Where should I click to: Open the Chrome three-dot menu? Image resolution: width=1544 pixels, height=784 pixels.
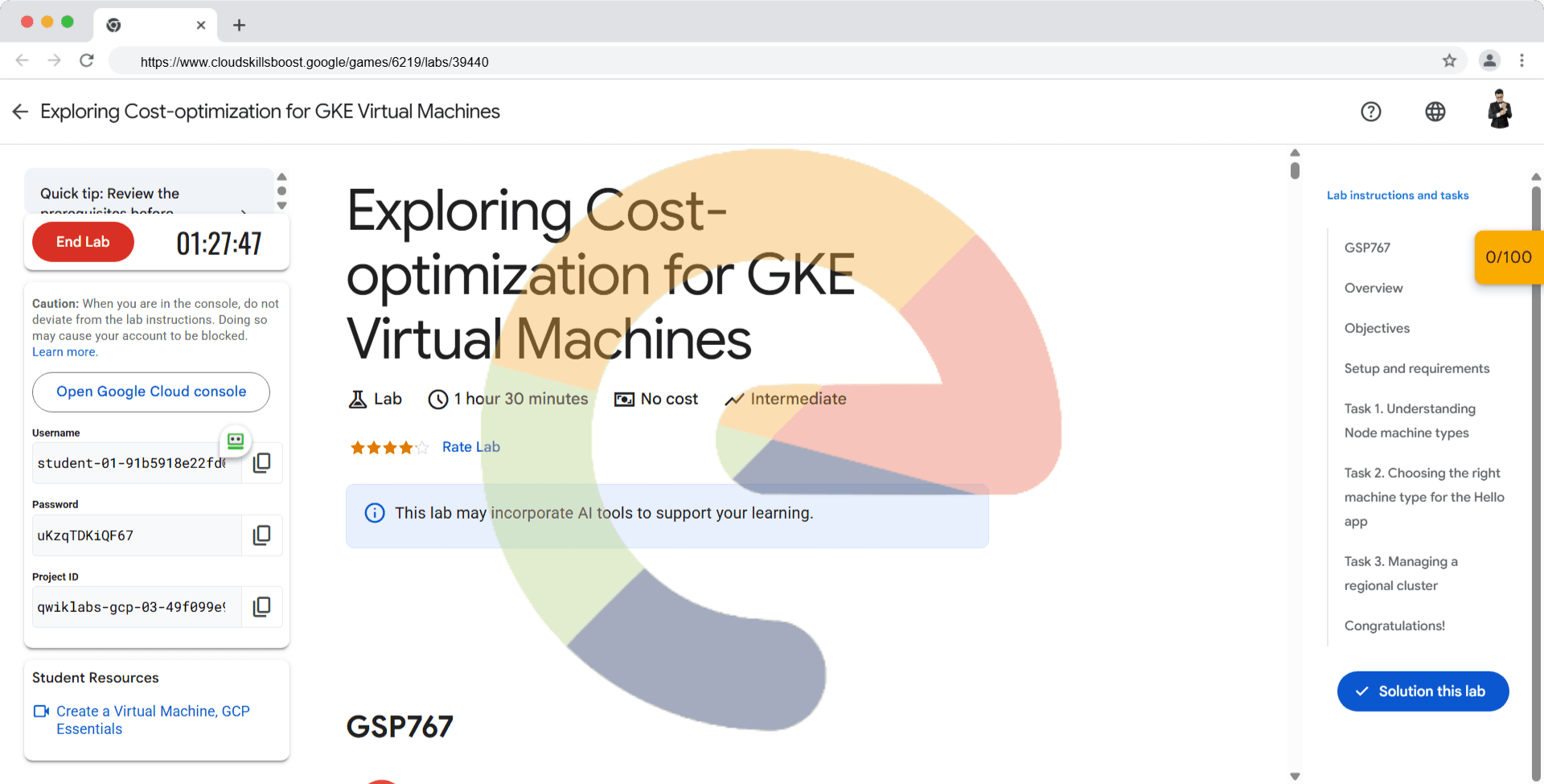tap(1521, 60)
